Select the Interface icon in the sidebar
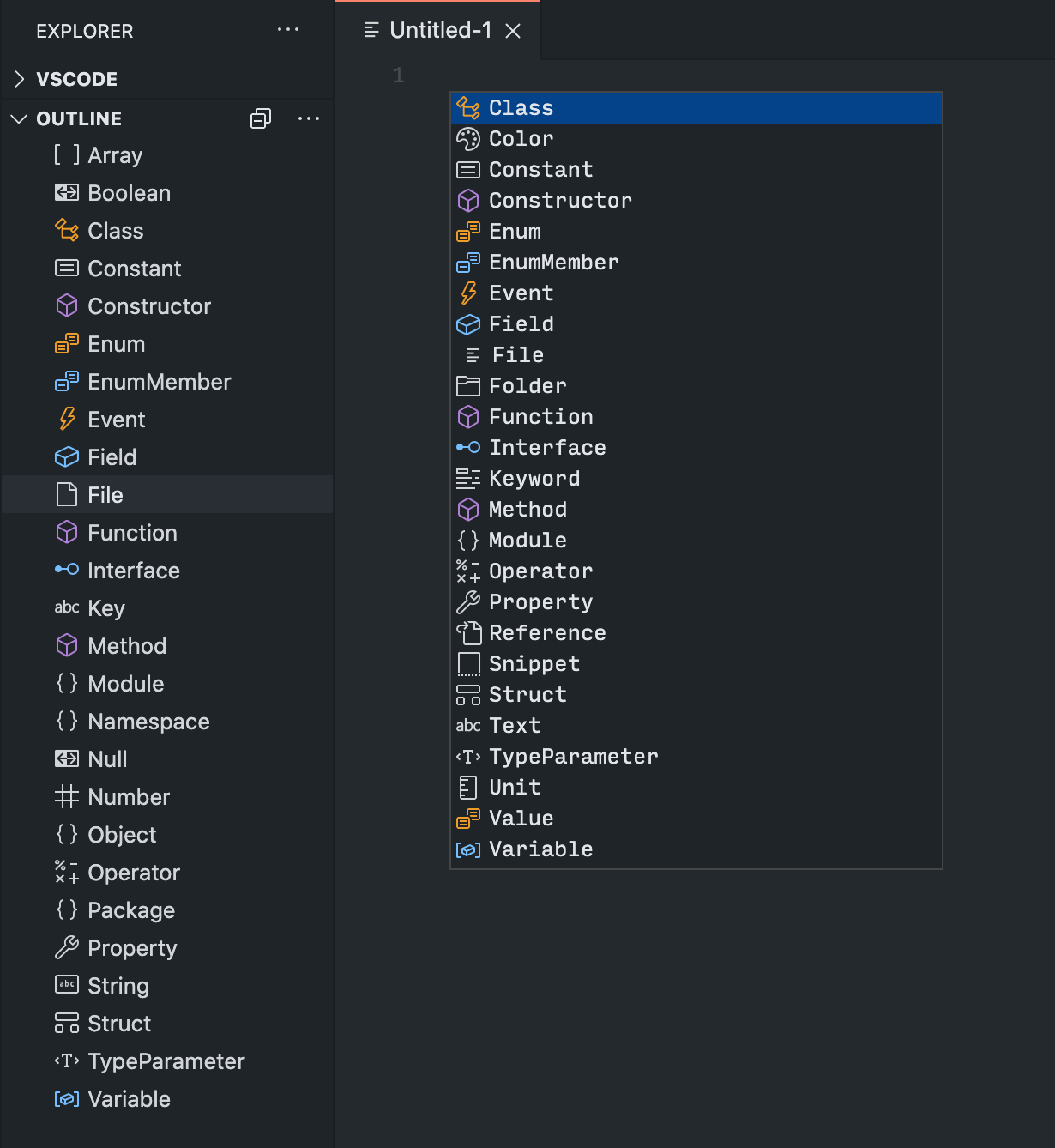 click(x=66, y=570)
